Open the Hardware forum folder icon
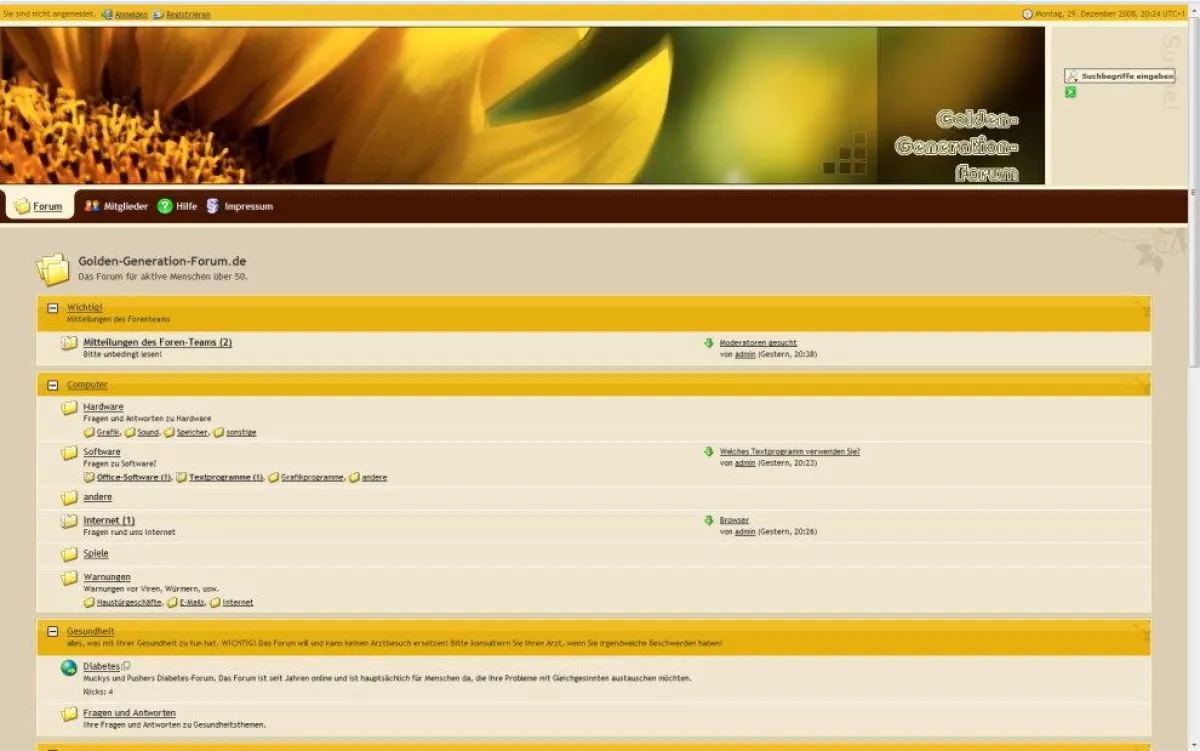Image resolution: width=1200 pixels, height=751 pixels. (x=68, y=406)
